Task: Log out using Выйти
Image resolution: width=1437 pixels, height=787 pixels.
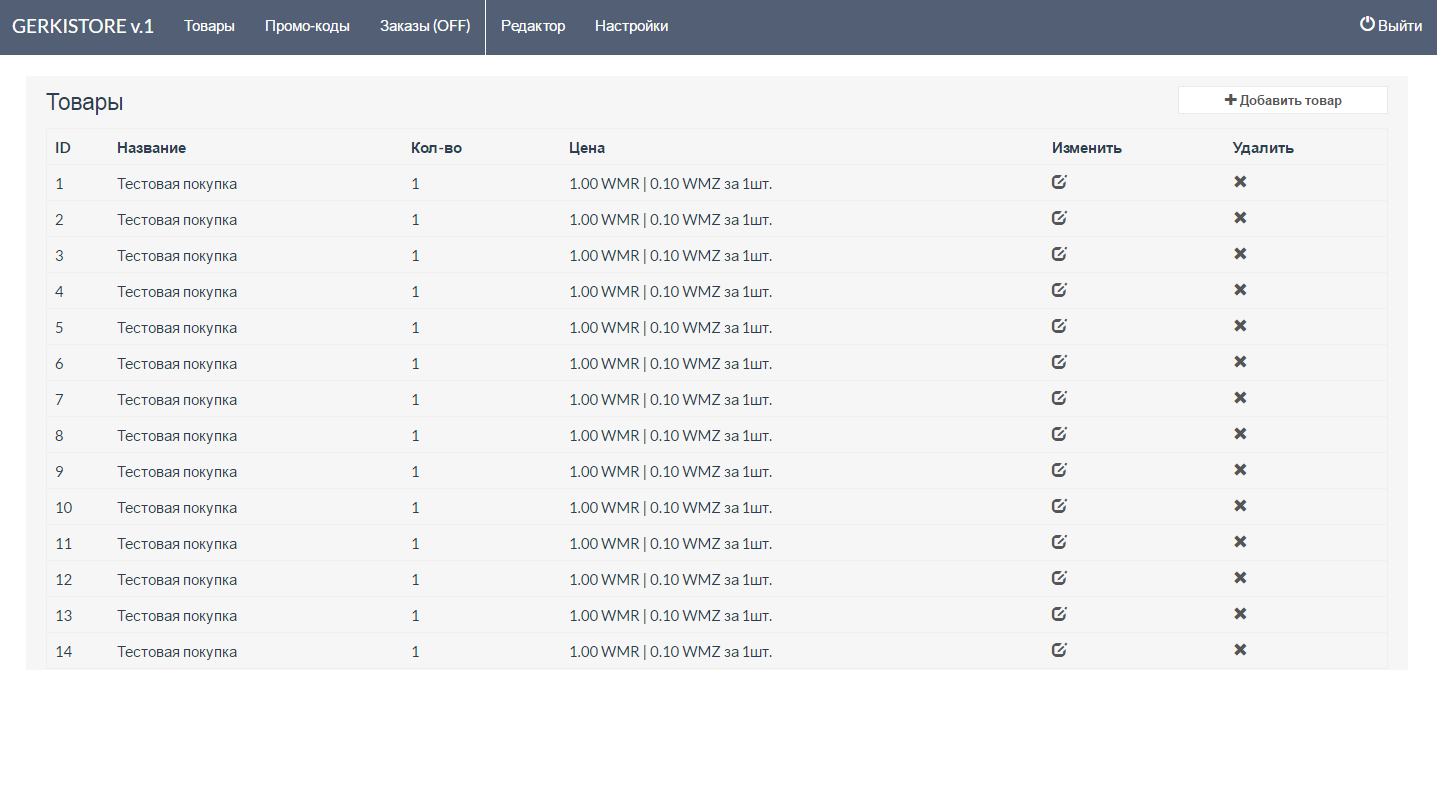Action: (x=1391, y=26)
